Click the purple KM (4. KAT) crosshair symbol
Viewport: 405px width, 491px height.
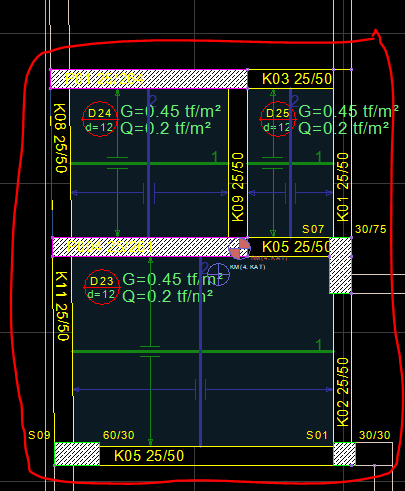click(218, 274)
